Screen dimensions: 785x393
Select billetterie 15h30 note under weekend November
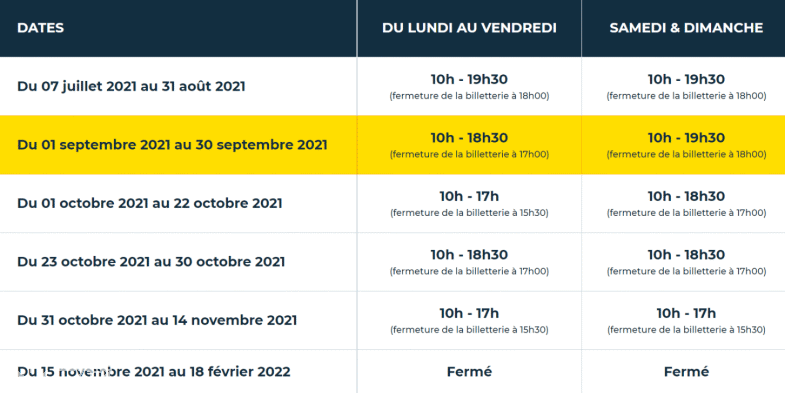tap(686, 330)
